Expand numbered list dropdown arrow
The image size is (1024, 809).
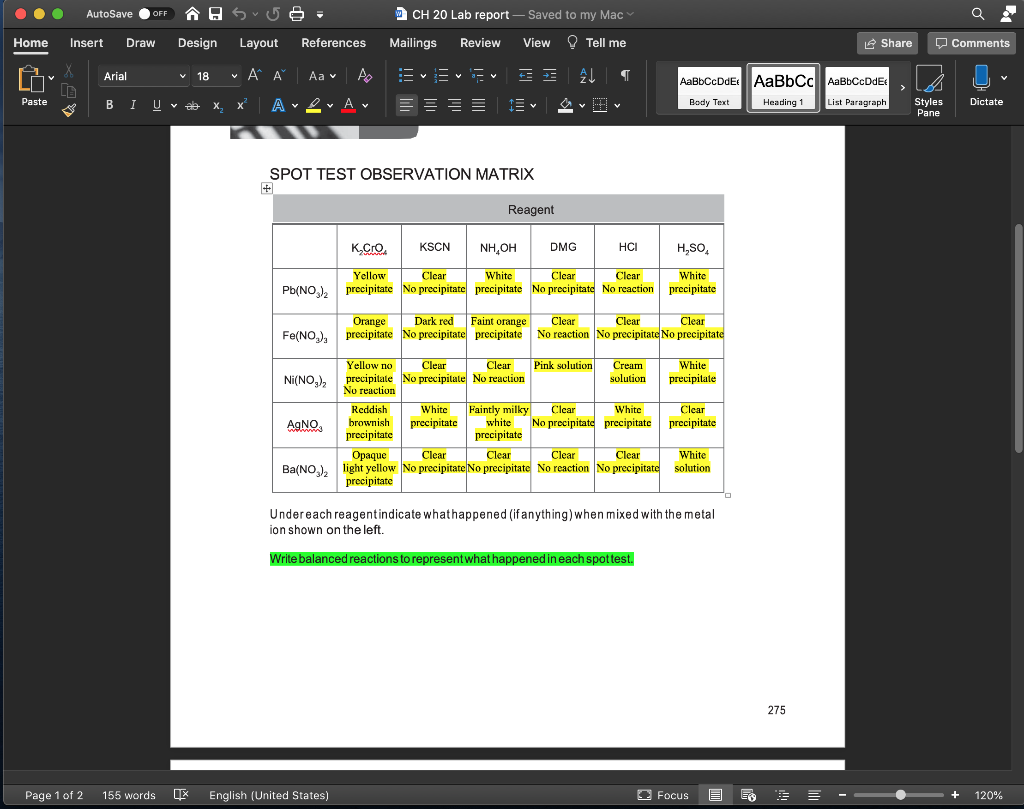coord(458,76)
